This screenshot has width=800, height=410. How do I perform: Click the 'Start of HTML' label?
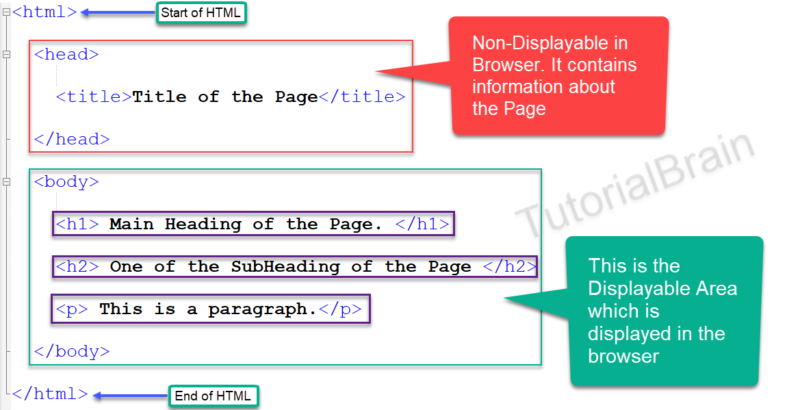201,13
